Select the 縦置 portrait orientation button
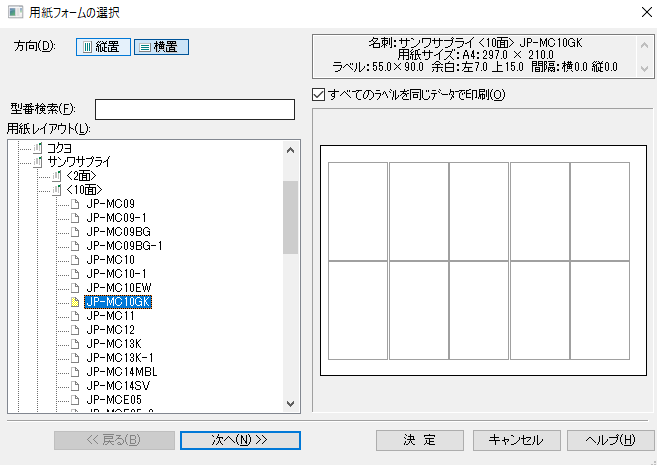 103,46
